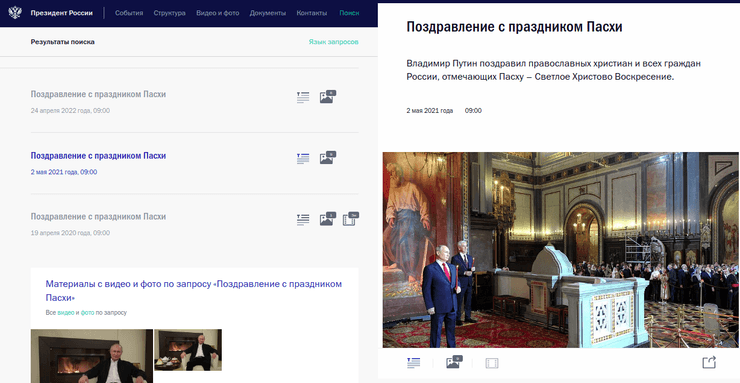Viewport: 740px width, 383px height.
Task: Open Материалы с видео и фото heading link
Action: (193, 291)
